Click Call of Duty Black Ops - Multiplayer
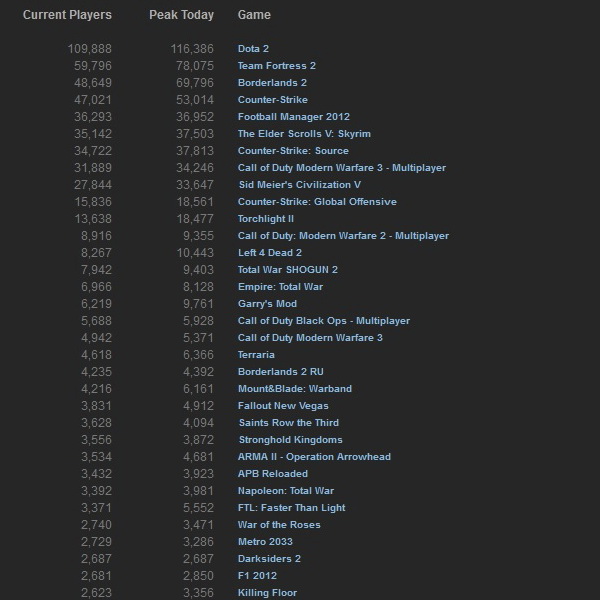 point(323,321)
